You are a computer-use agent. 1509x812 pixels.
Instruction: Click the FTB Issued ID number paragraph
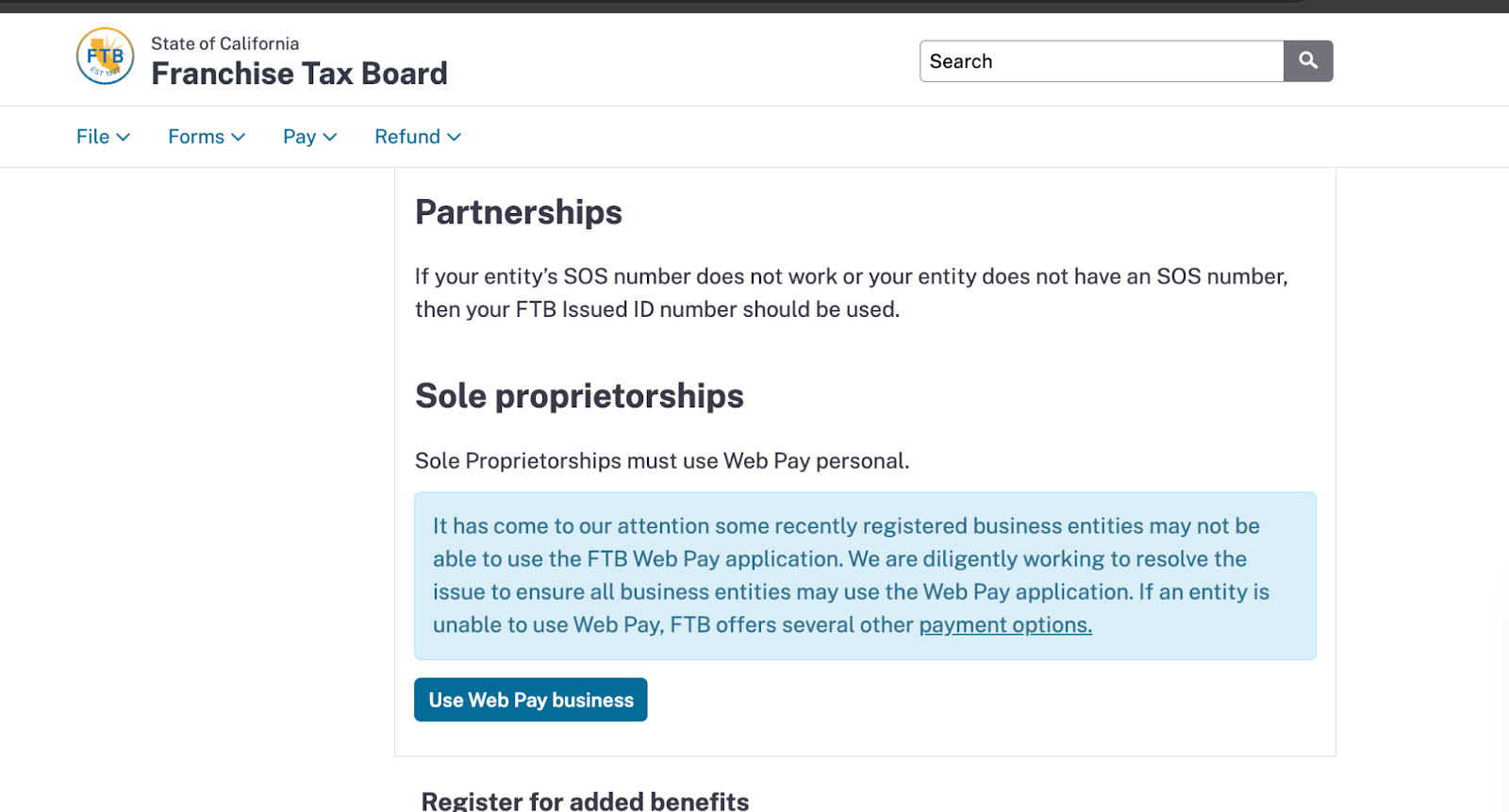click(851, 292)
